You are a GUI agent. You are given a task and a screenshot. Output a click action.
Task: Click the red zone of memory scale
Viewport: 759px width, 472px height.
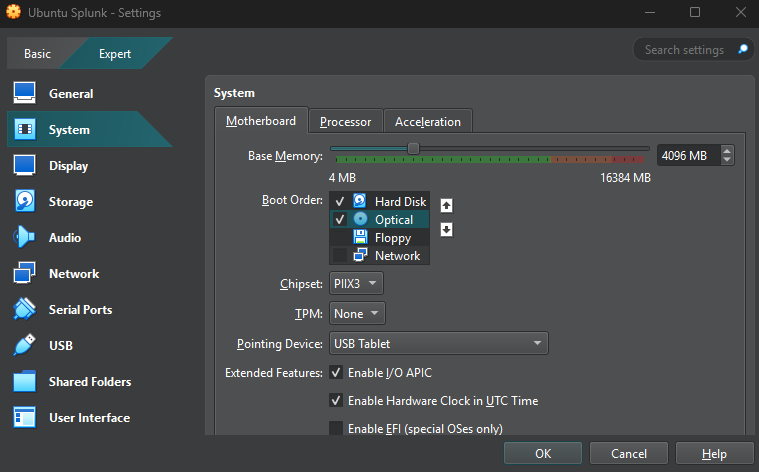pyautogui.click(x=627, y=159)
